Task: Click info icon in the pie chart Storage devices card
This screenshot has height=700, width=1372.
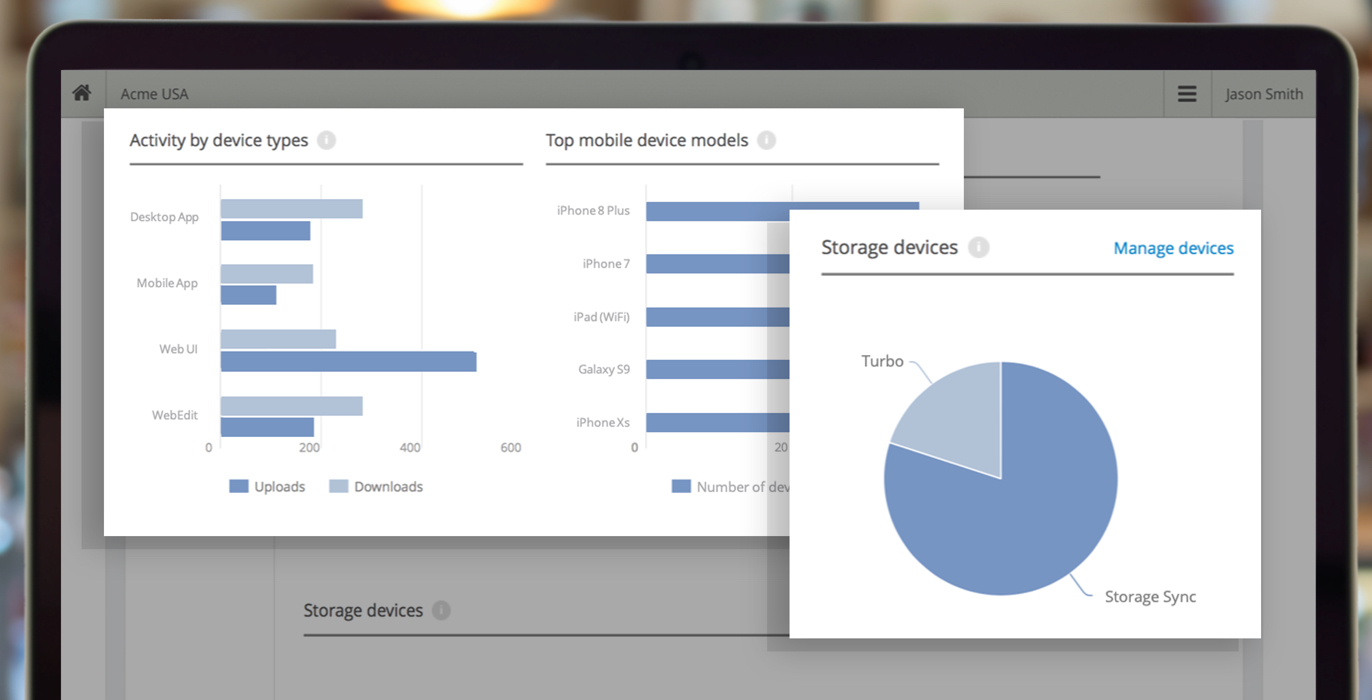Action: coord(979,247)
